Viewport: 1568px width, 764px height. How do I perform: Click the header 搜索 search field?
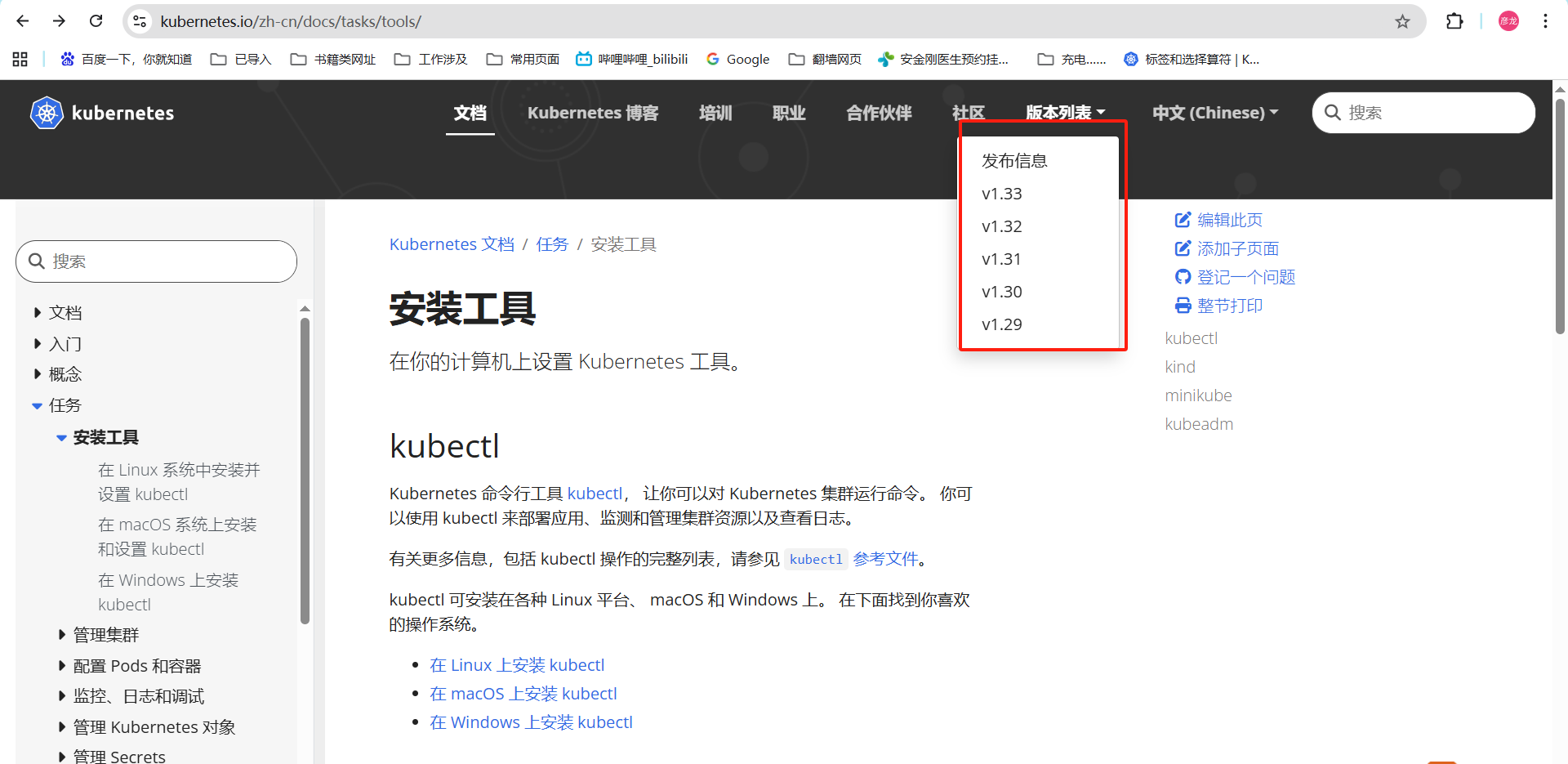tap(1423, 113)
